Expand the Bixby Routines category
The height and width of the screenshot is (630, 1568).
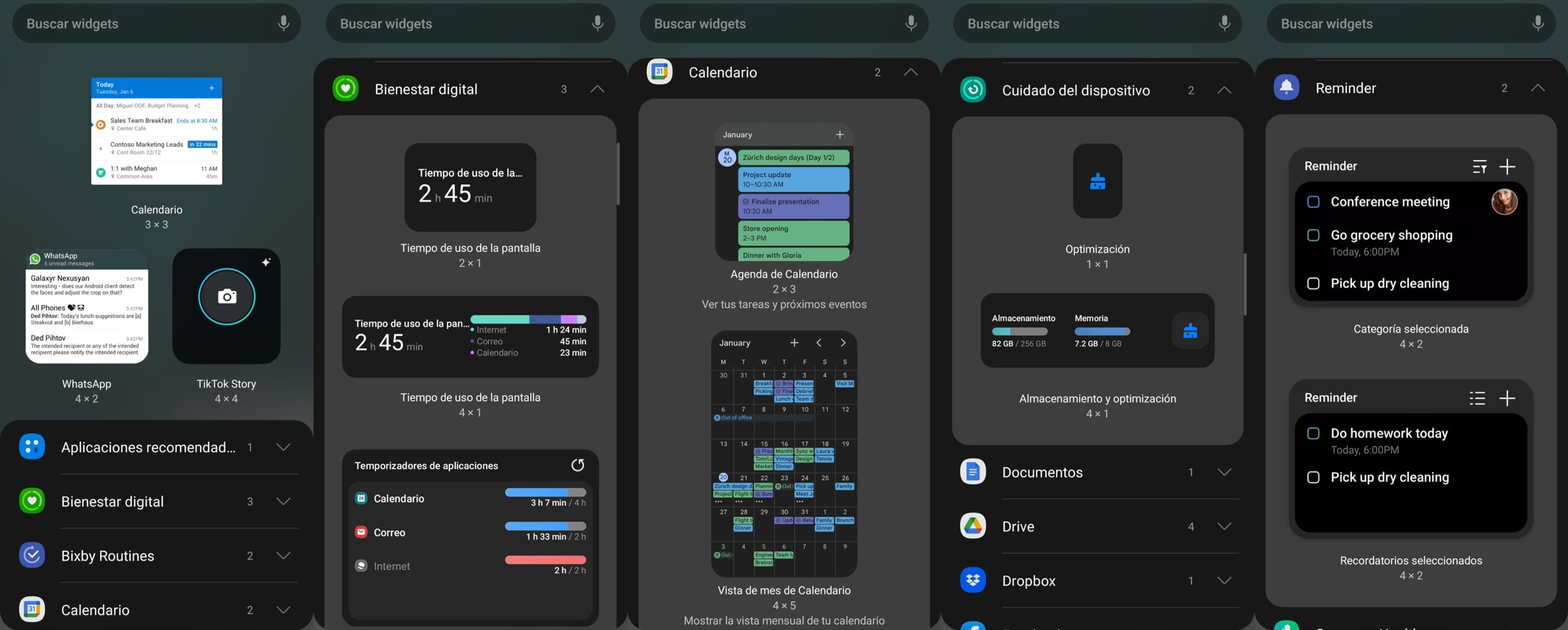click(284, 555)
